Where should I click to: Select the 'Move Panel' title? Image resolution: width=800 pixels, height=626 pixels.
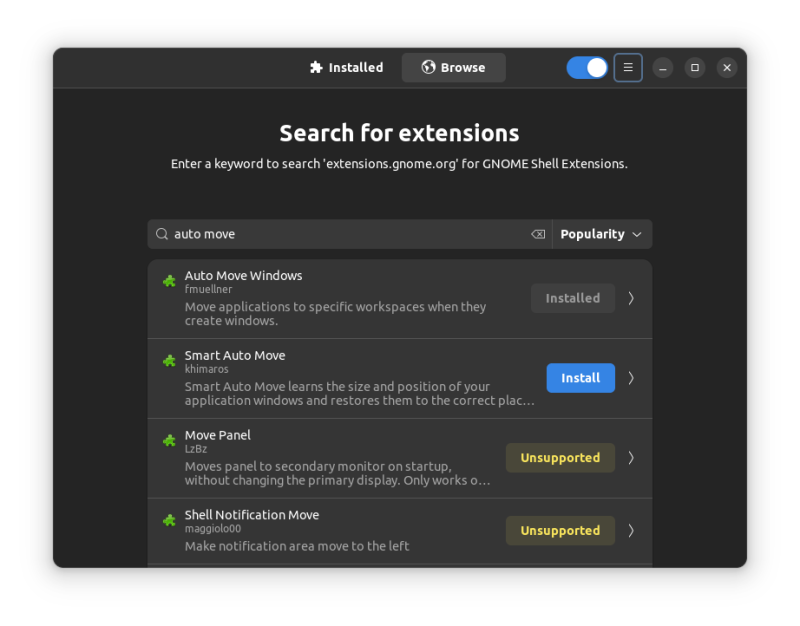pyautogui.click(x=217, y=435)
